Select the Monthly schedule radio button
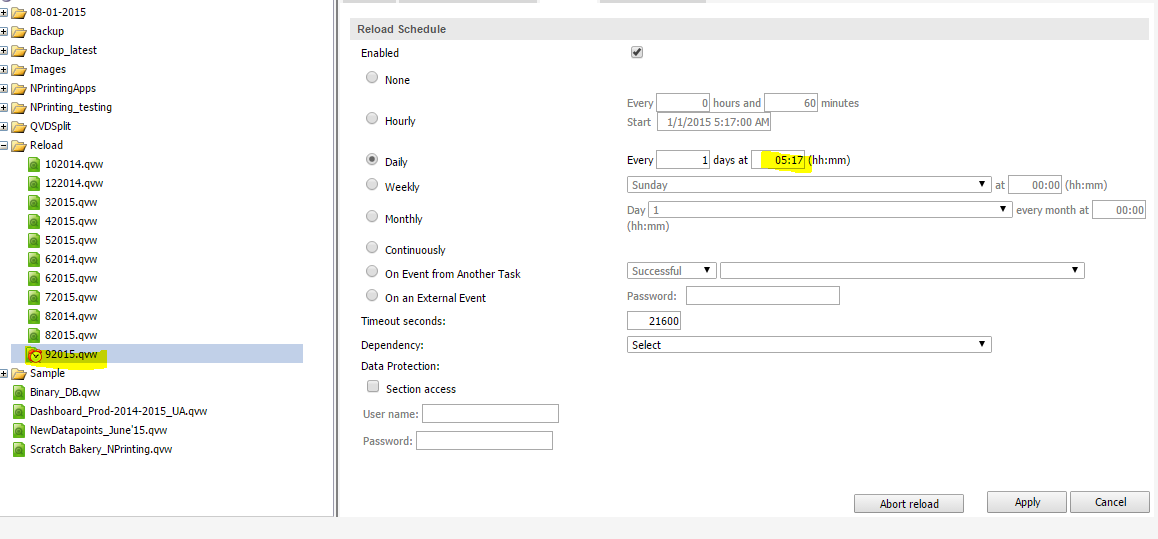Image resolution: width=1158 pixels, height=539 pixels. tap(372, 216)
